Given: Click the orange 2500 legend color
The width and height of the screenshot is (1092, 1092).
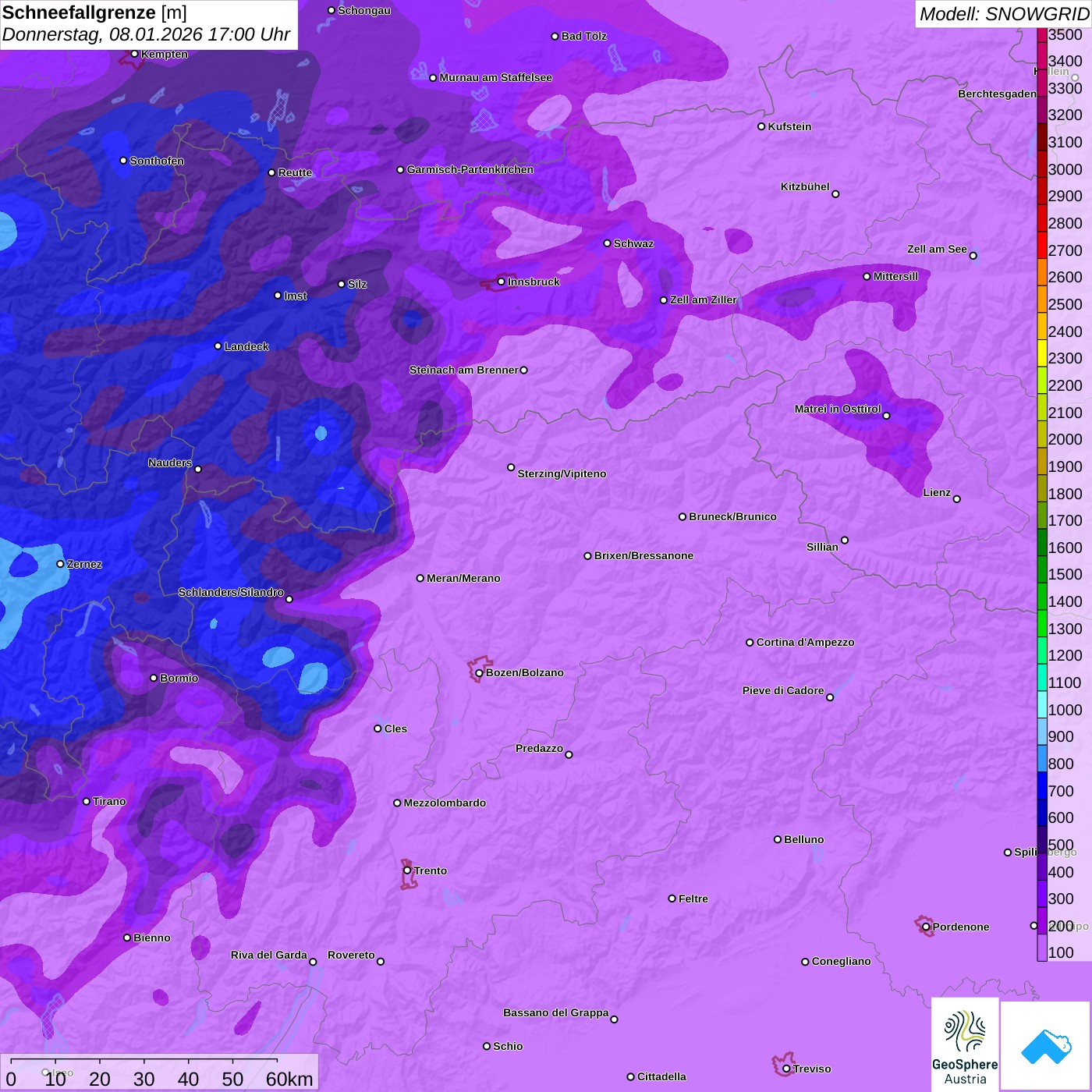Looking at the screenshot, I should pos(1042,299).
